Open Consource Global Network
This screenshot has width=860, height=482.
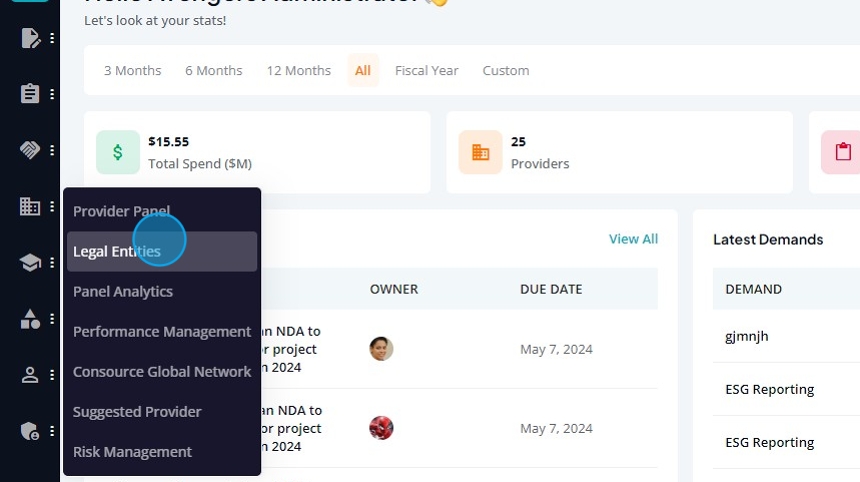click(162, 371)
